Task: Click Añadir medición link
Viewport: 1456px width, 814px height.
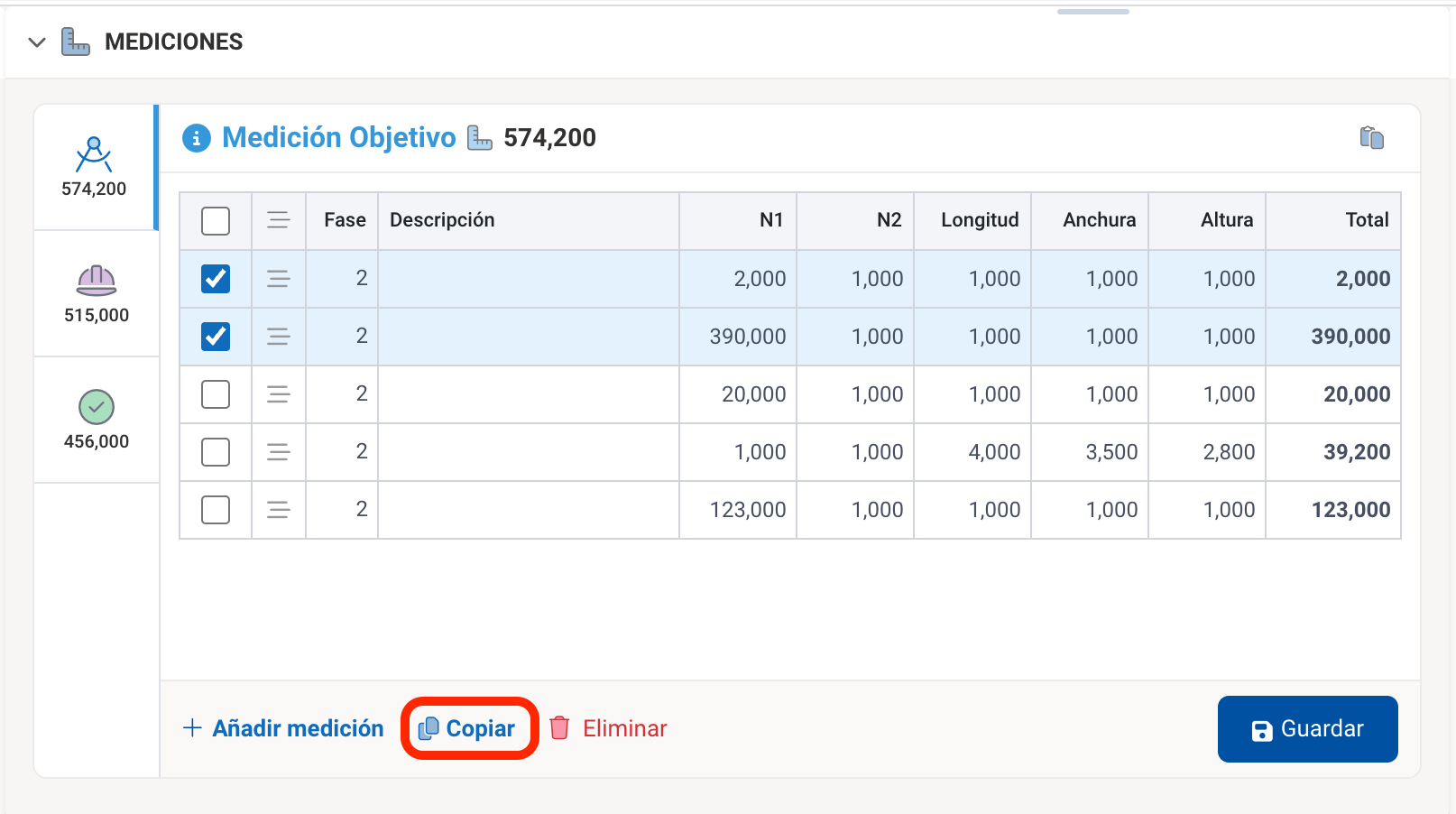Action: [x=283, y=728]
